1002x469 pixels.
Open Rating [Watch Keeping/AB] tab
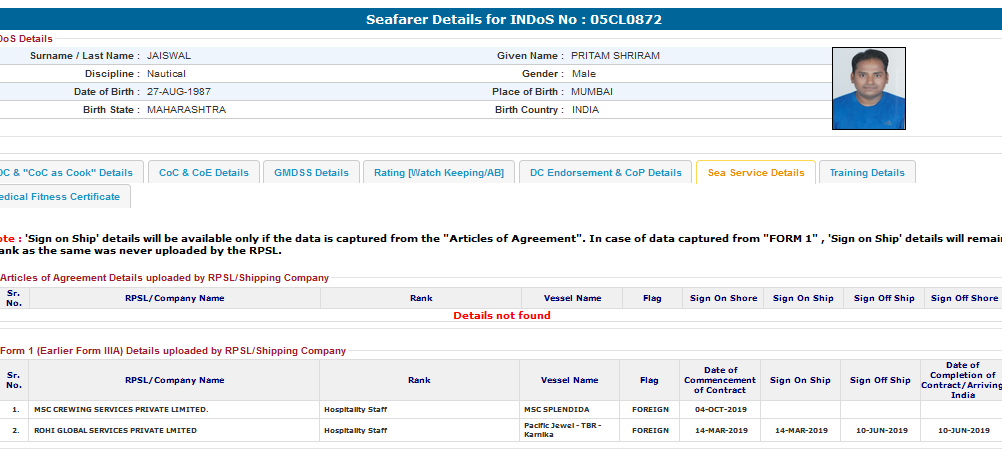439,172
